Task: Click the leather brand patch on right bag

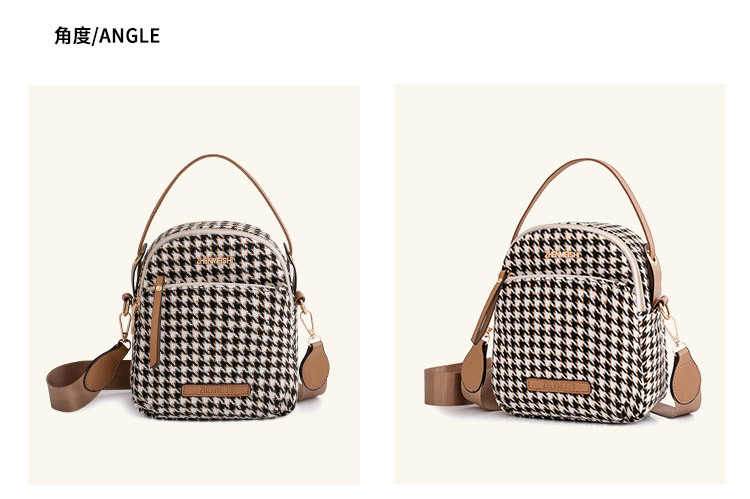Action: (559, 386)
